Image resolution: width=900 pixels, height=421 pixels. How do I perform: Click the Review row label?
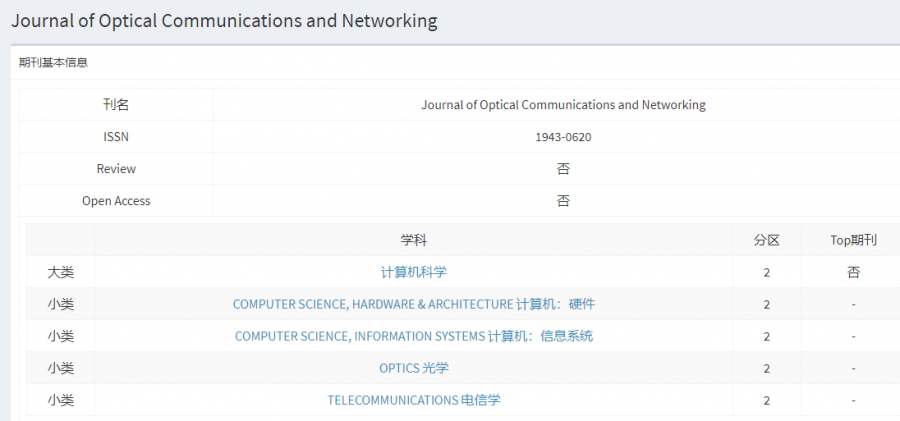[116, 169]
